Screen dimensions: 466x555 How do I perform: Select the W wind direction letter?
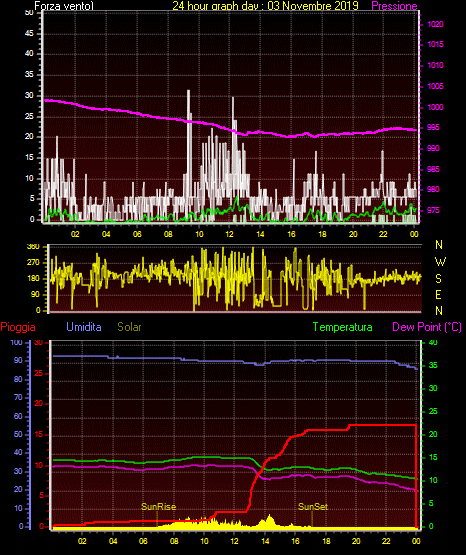[x=440, y=262]
